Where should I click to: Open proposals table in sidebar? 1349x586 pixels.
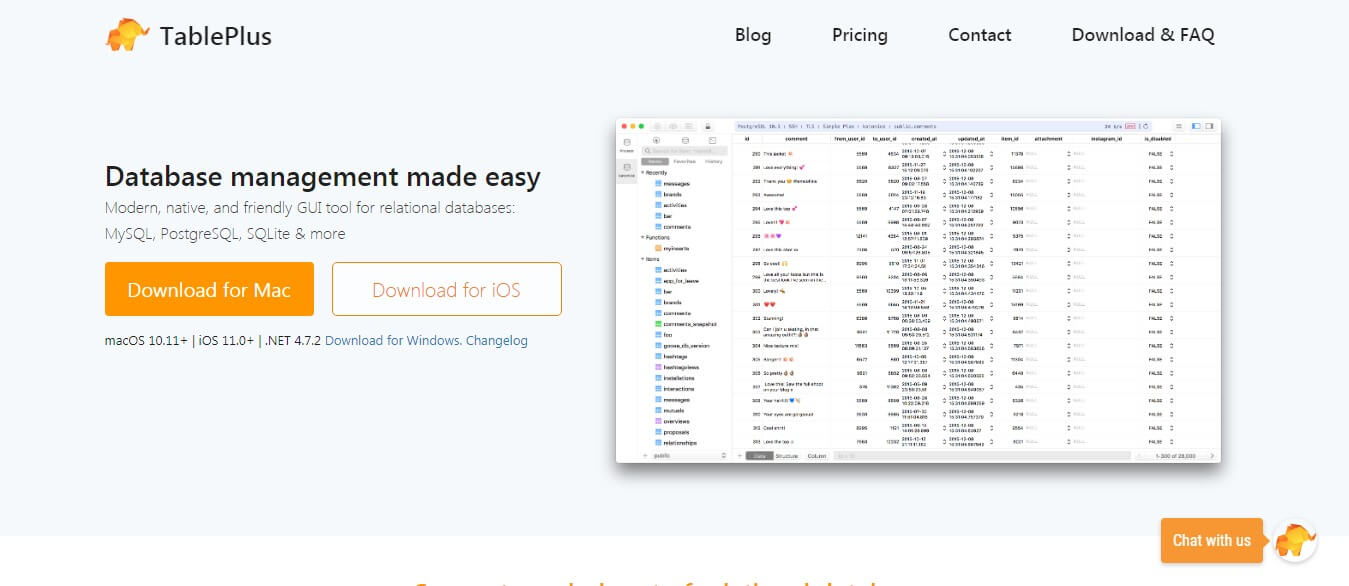coord(676,432)
